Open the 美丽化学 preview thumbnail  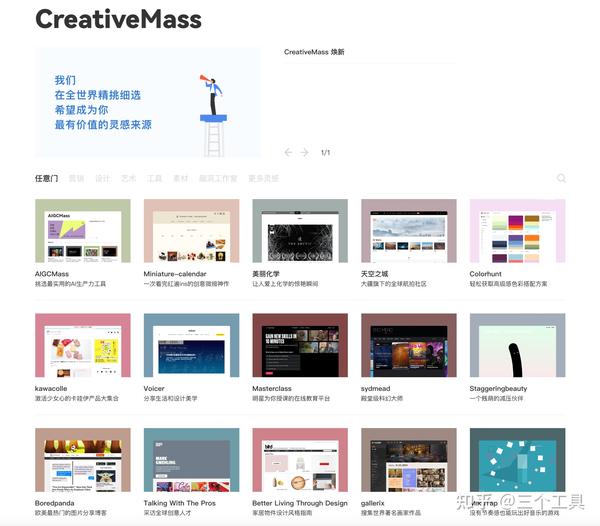[300, 231]
